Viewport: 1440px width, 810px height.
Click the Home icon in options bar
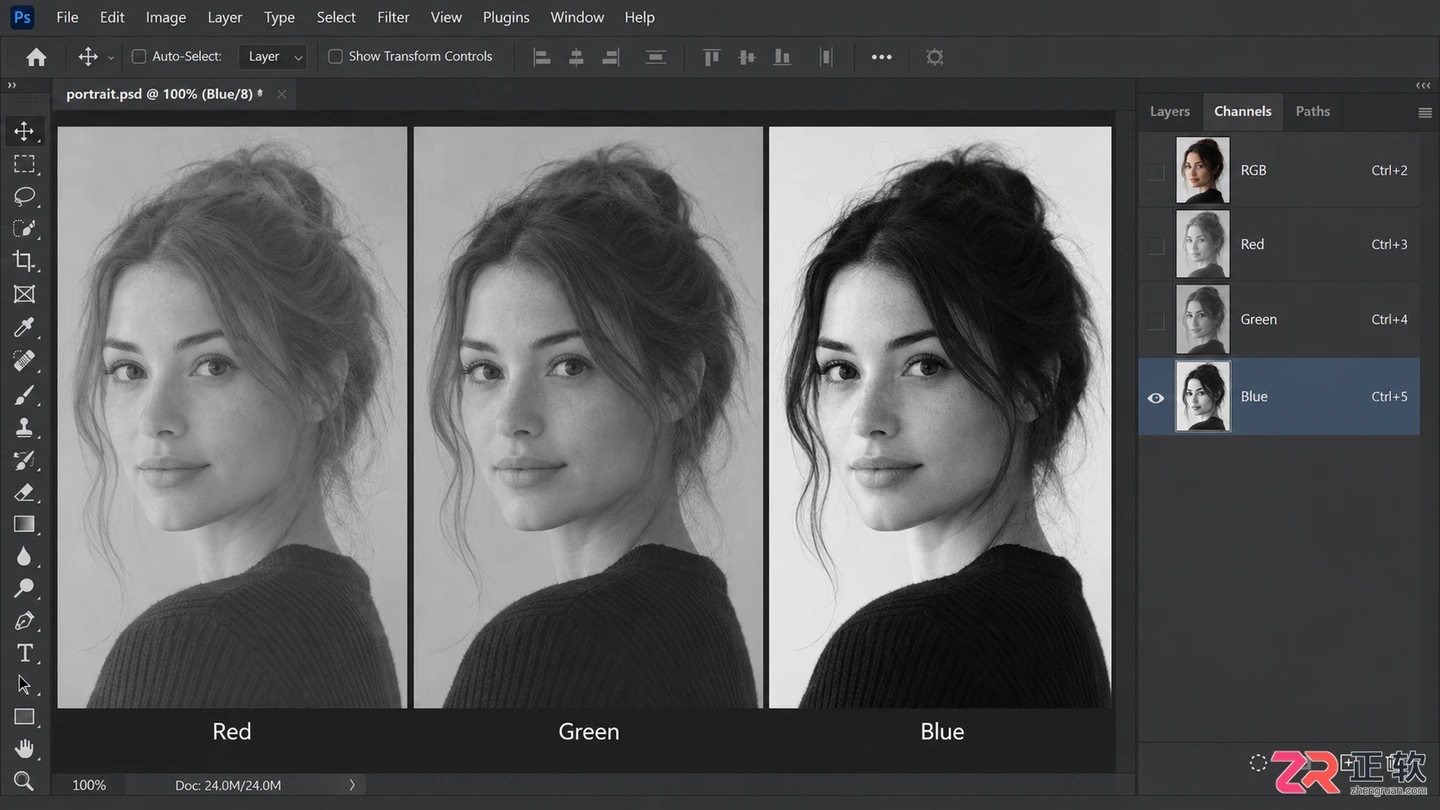point(36,57)
